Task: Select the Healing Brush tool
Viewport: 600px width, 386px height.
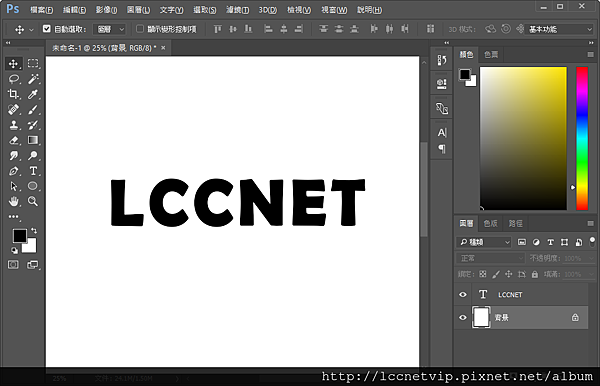Action: (13, 110)
